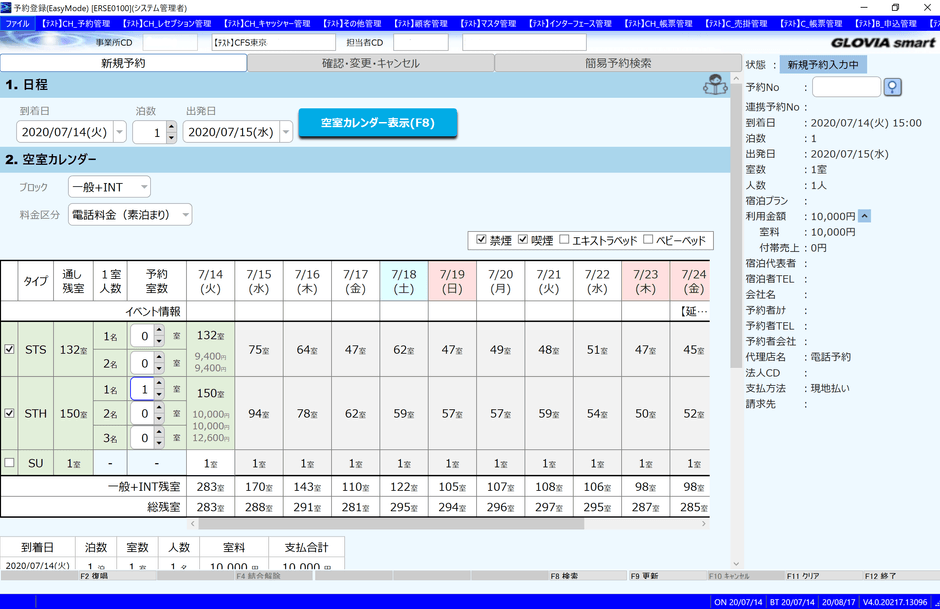Increase STS 1名 room count arrow
The image size is (940, 609).
click(x=161, y=331)
